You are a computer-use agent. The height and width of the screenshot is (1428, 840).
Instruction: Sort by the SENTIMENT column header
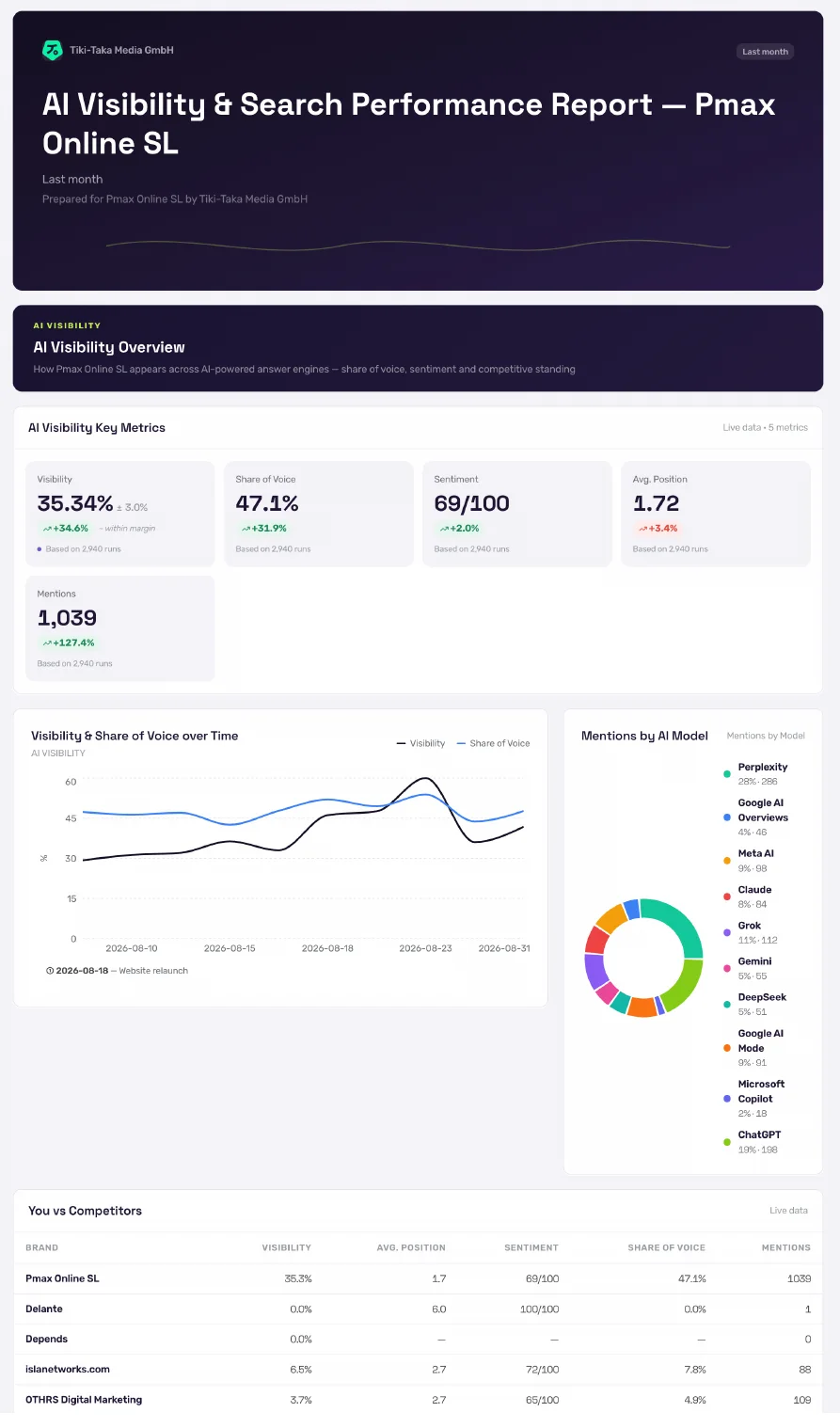[x=531, y=1247]
